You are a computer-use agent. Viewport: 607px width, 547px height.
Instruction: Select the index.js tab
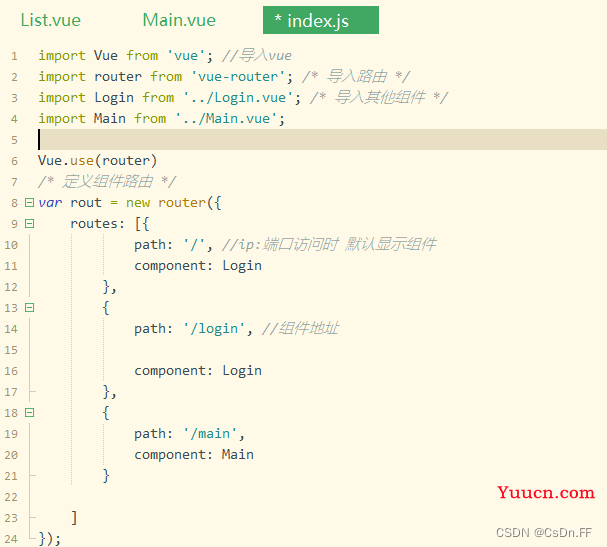(321, 20)
